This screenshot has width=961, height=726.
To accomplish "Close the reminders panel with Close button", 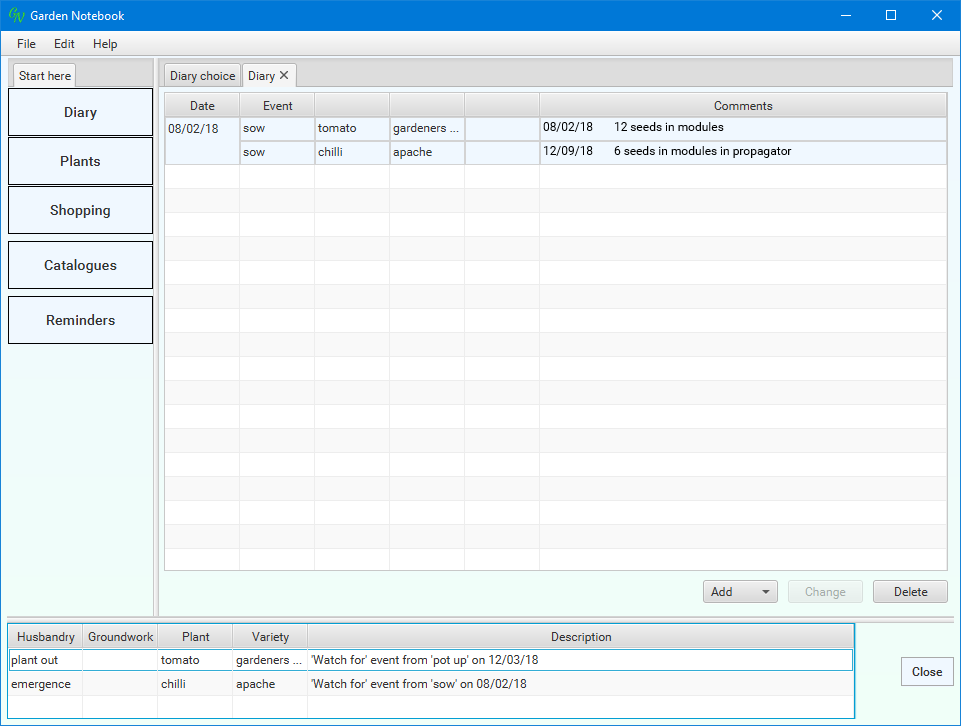I will tap(927, 672).
